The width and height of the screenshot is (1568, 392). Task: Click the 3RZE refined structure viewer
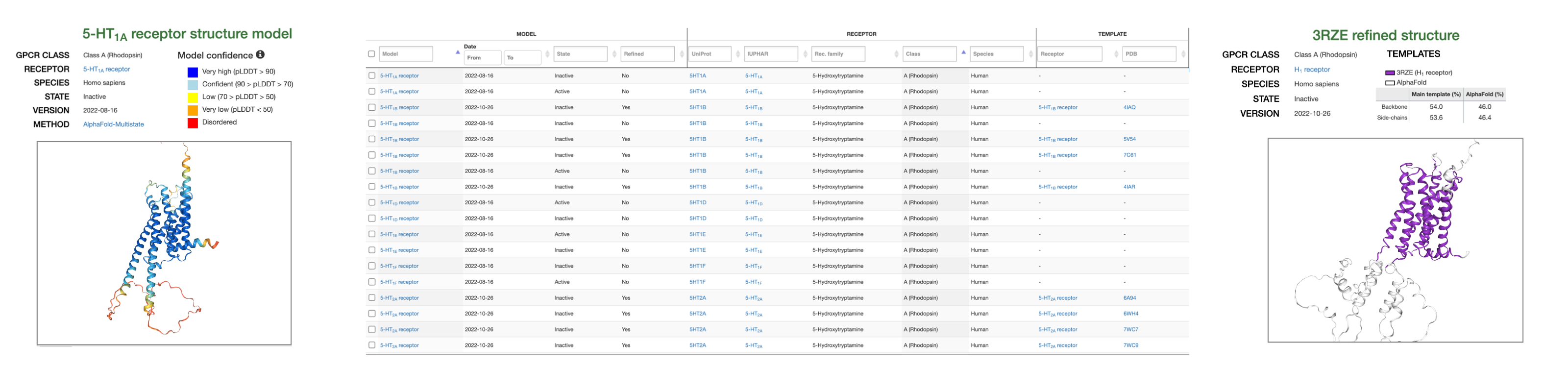1395,240
